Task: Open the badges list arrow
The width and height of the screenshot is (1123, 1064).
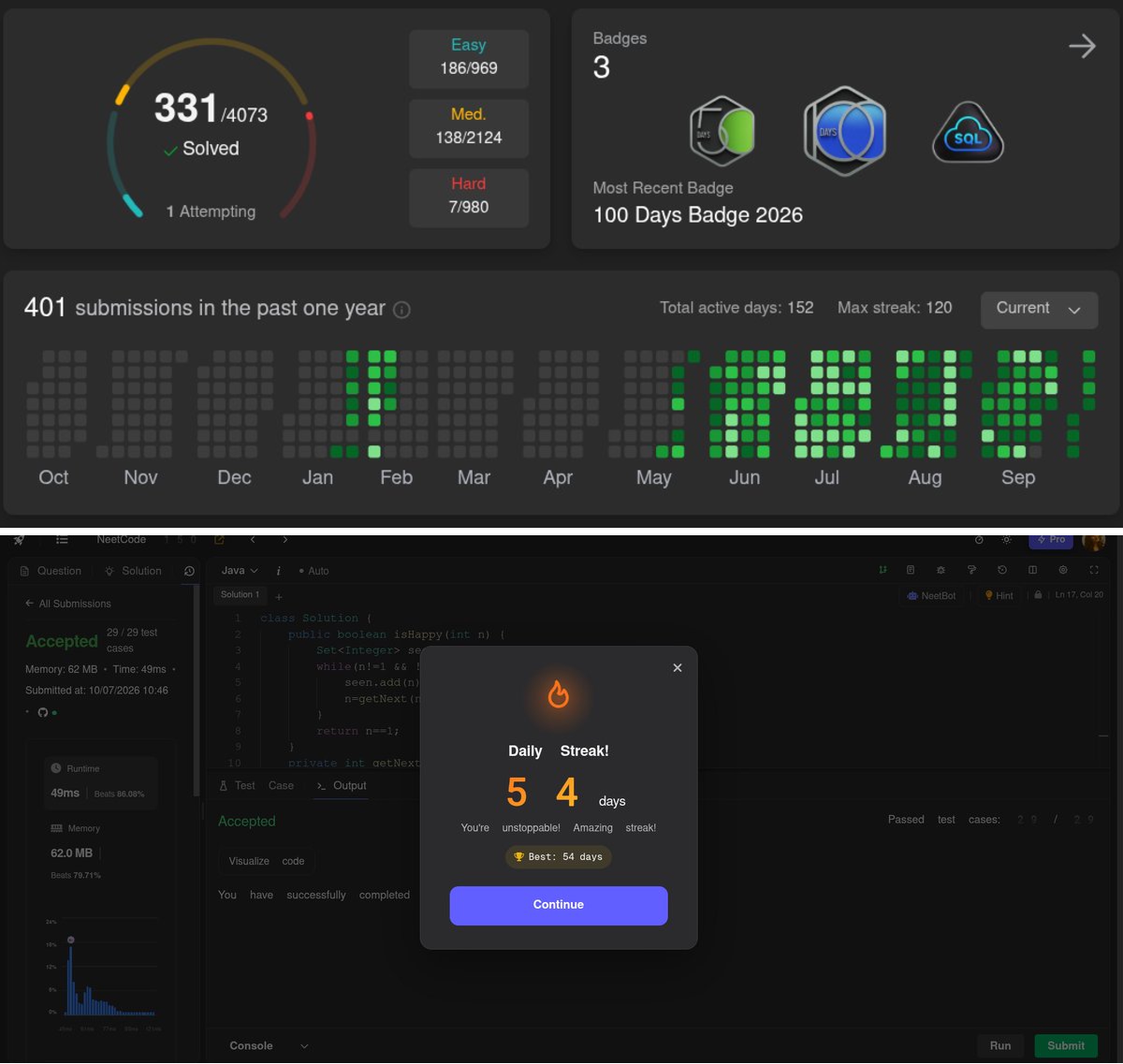Action: [x=1082, y=46]
